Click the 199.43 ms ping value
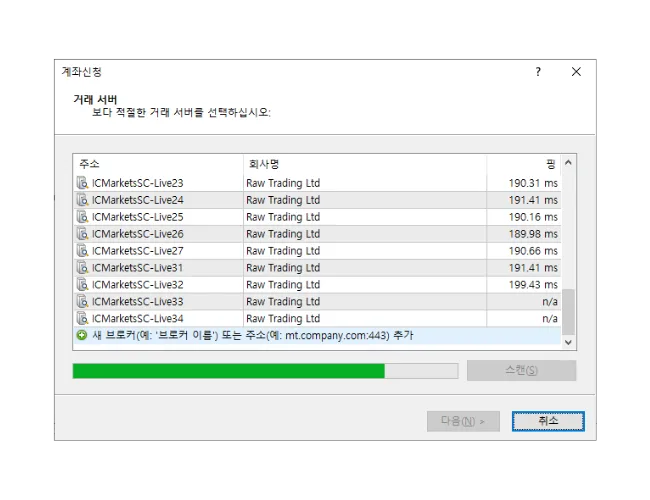This screenshot has height=500, width=650. tap(533, 285)
